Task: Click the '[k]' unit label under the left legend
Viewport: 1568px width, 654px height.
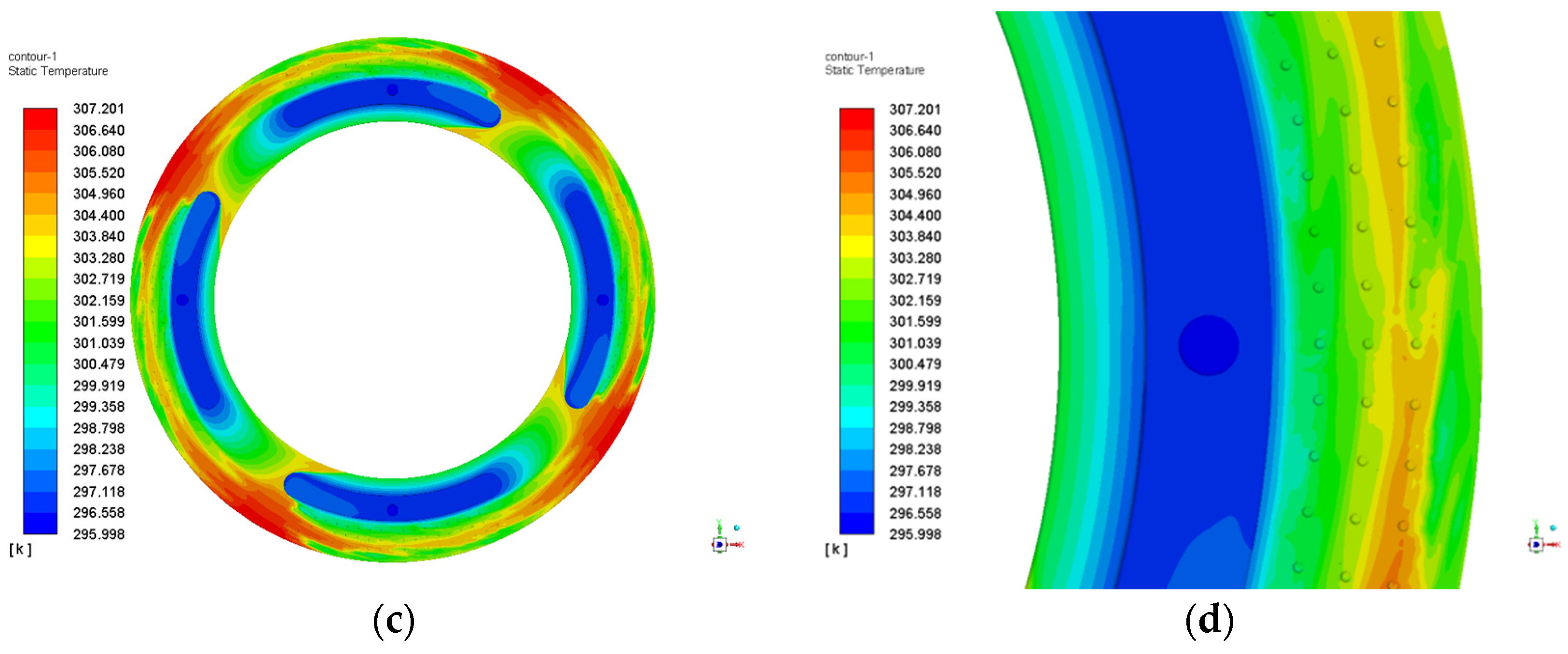Action: 20,549
